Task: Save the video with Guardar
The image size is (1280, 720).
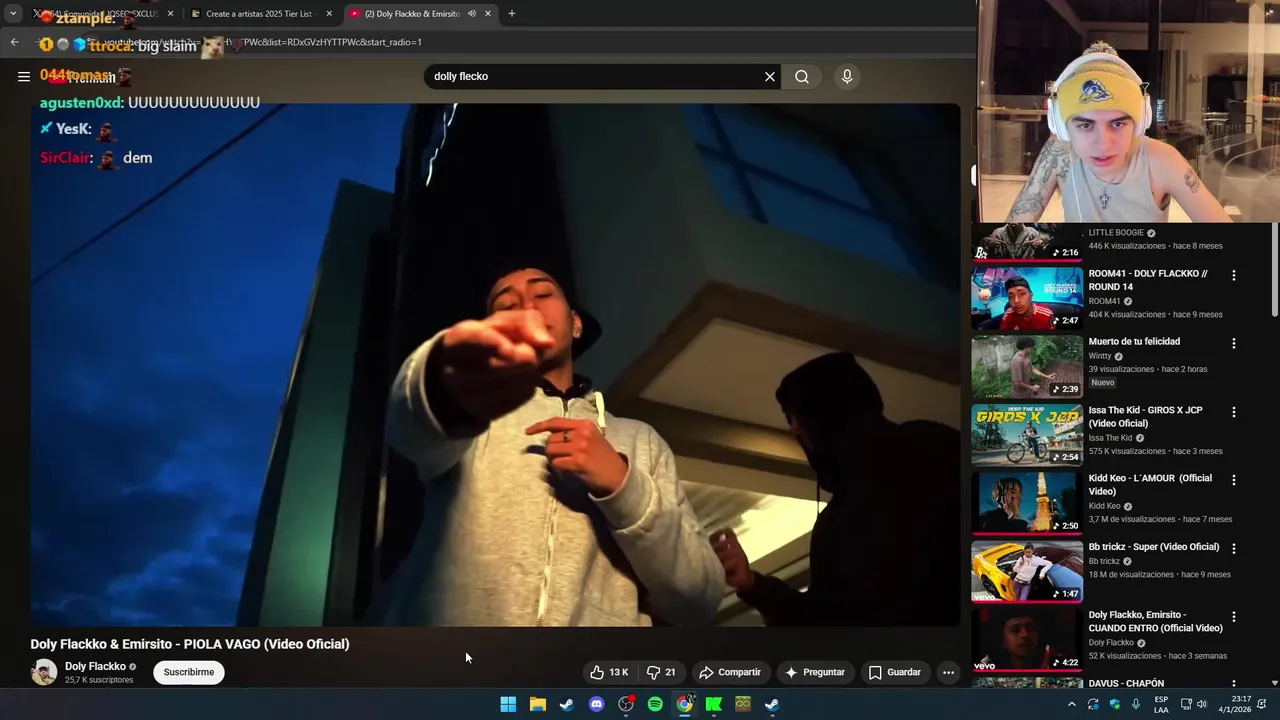Action: 895,672
